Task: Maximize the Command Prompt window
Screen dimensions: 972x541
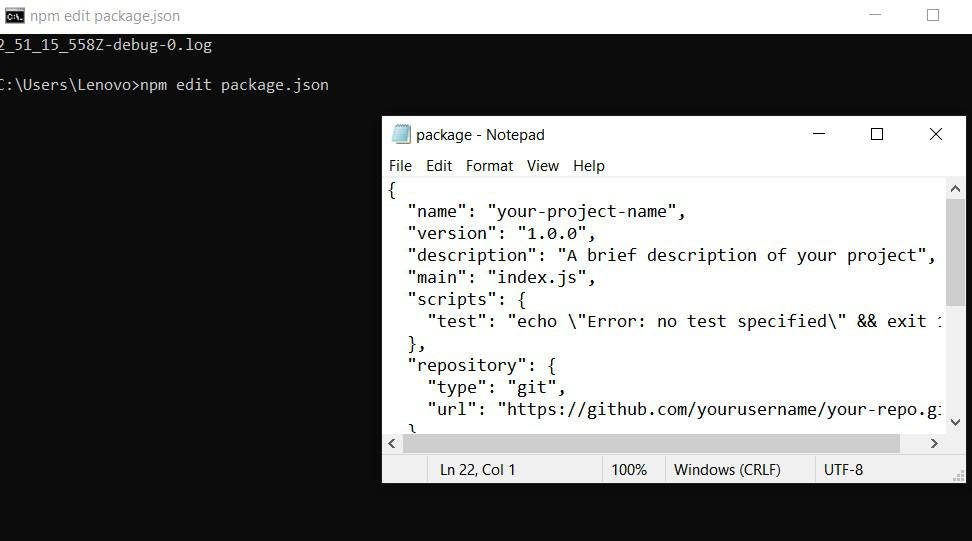Action: pyautogui.click(x=933, y=15)
